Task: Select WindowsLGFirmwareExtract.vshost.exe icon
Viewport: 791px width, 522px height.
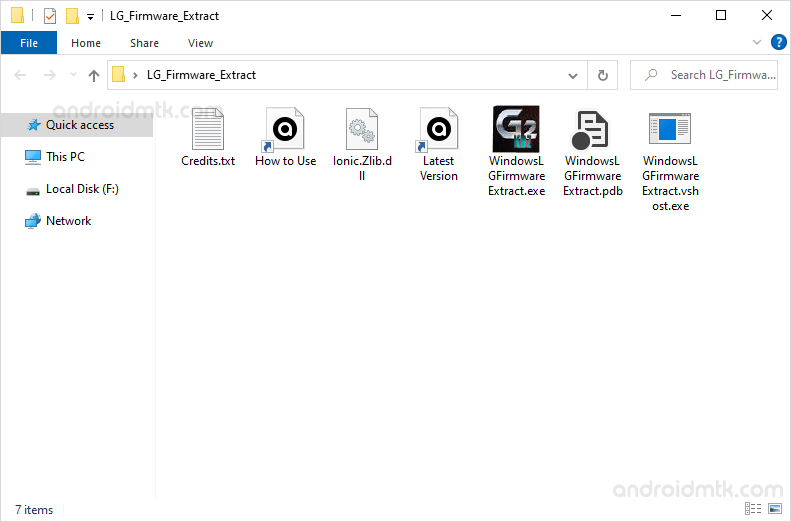Action: click(670, 129)
